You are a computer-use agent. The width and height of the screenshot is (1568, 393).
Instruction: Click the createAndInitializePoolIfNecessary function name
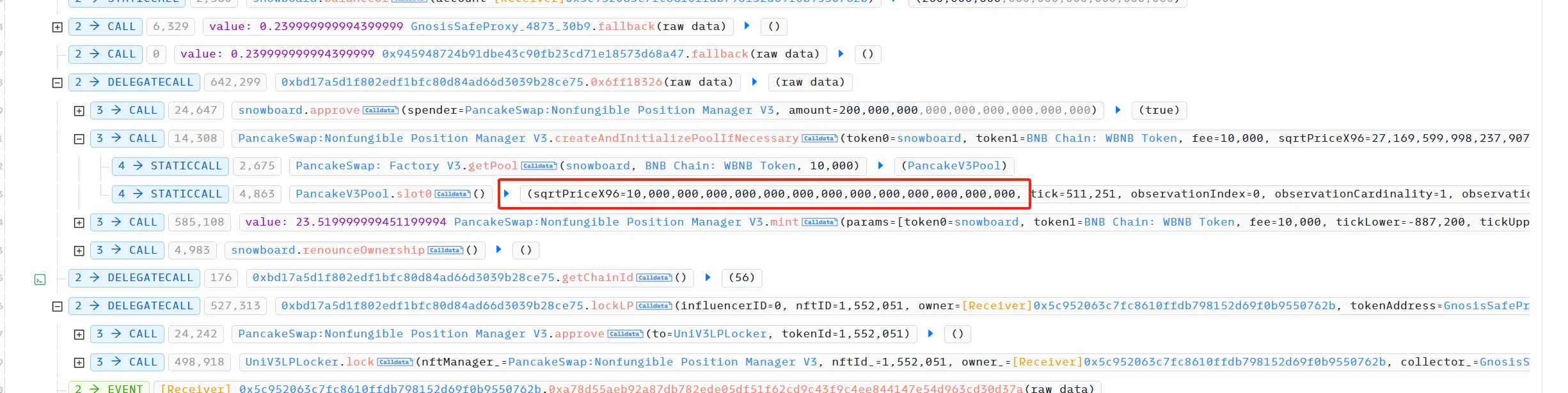click(x=677, y=139)
